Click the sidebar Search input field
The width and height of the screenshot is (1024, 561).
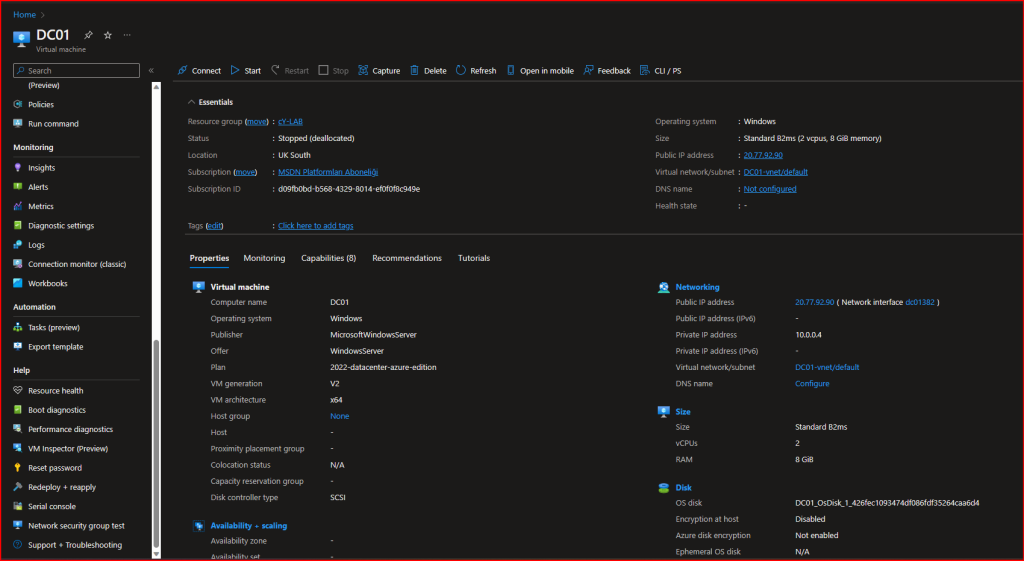(x=80, y=71)
